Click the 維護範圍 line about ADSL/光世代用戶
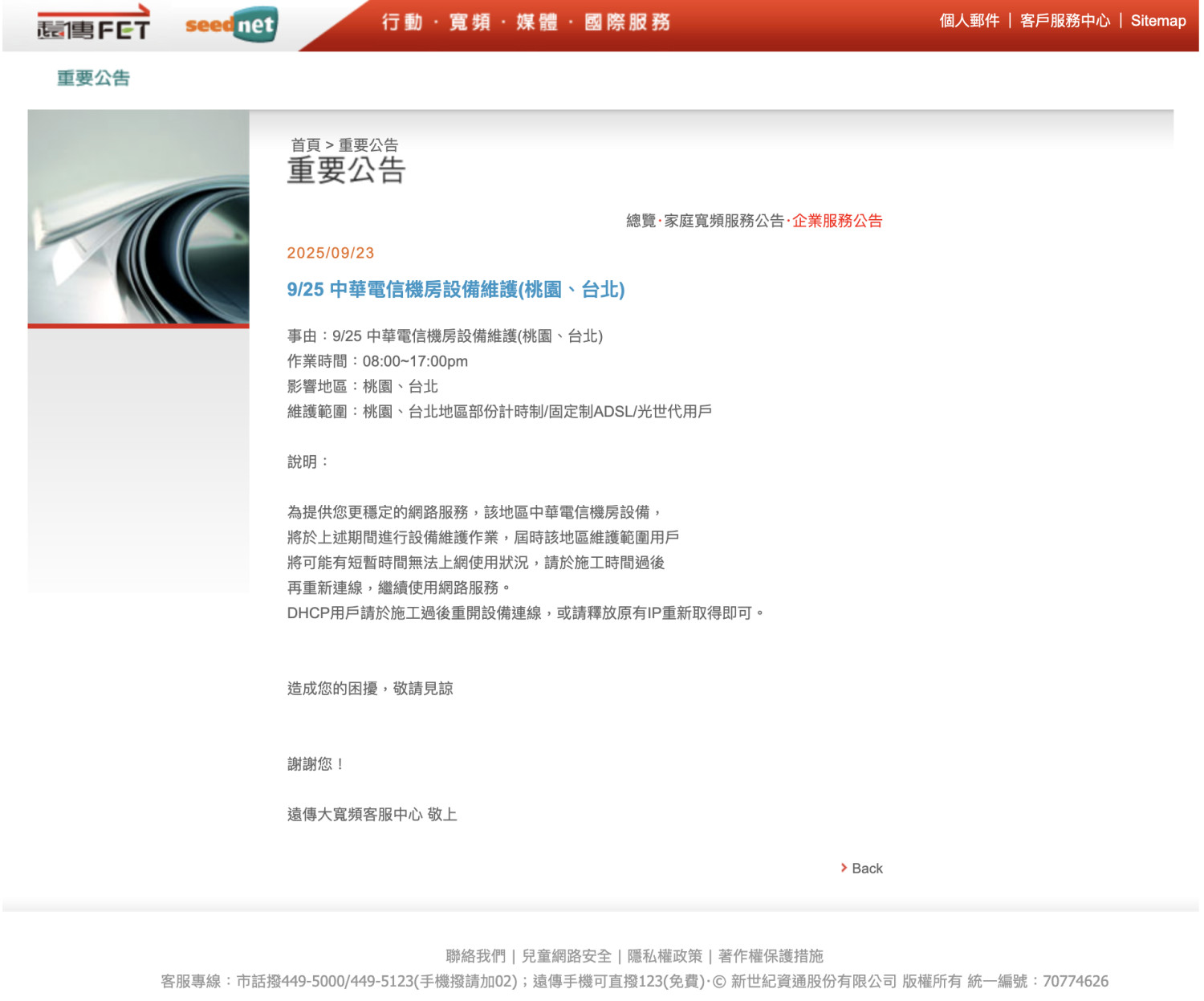This screenshot has width=1204, height=1001. tap(499, 412)
